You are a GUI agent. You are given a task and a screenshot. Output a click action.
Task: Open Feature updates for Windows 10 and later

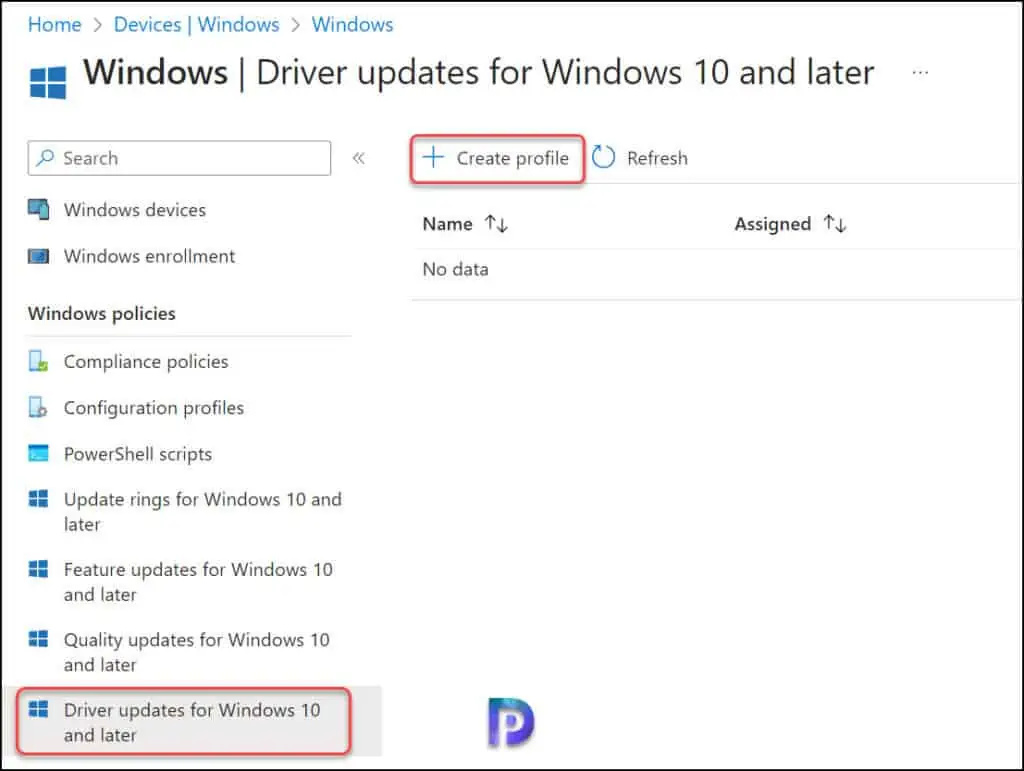[198, 582]
